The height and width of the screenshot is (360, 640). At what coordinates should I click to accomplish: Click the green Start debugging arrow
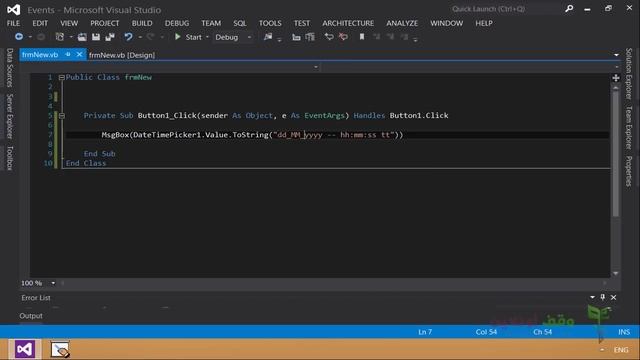178,37
